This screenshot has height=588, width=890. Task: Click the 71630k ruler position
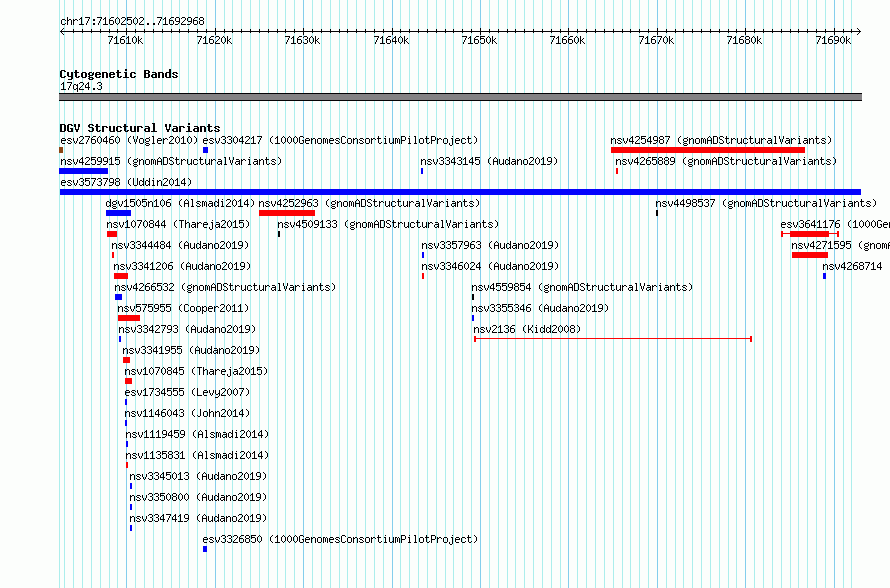point(303,40)
